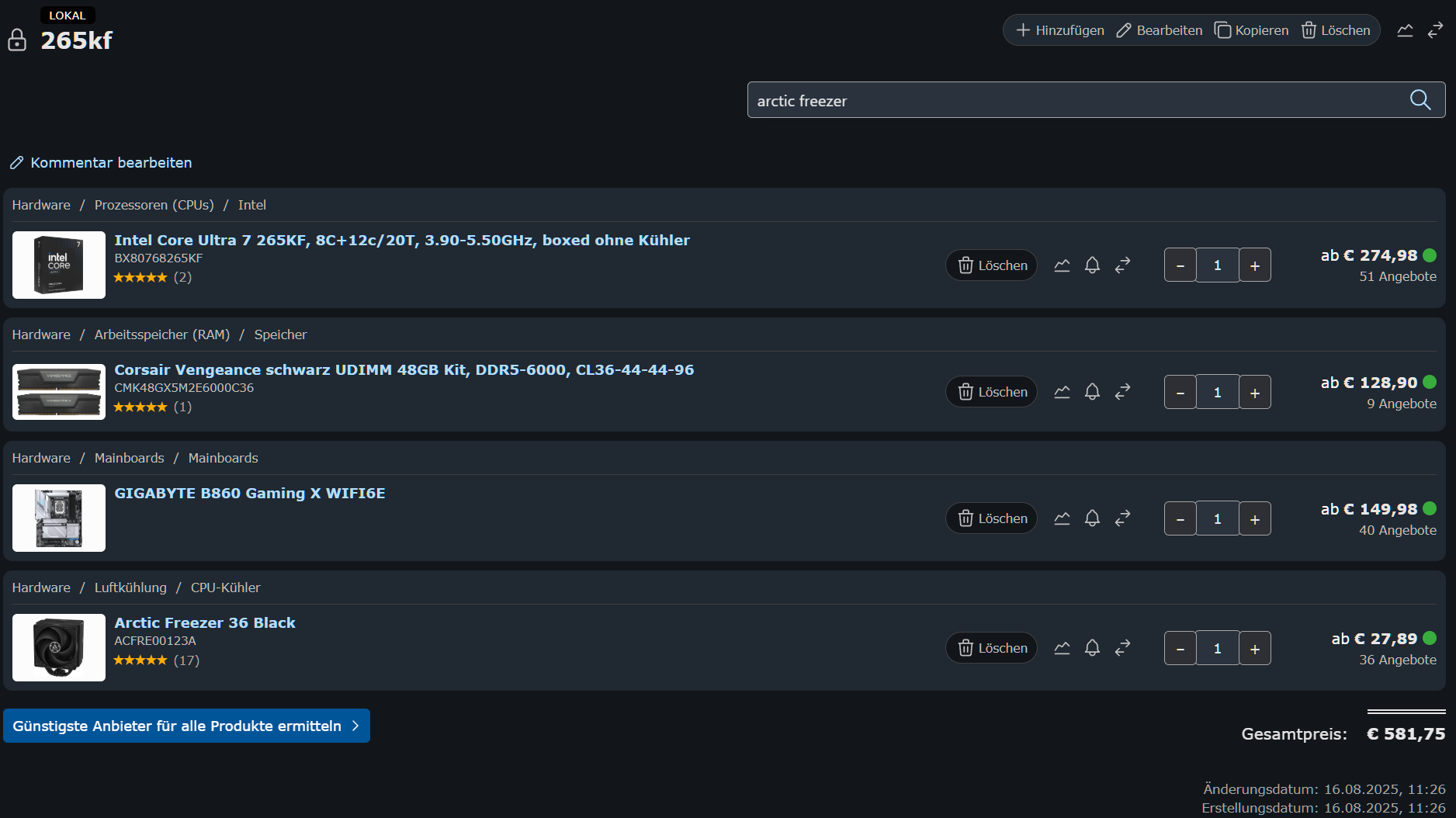Decrease quantity of Corsair Vengeance RAM

1180,392
